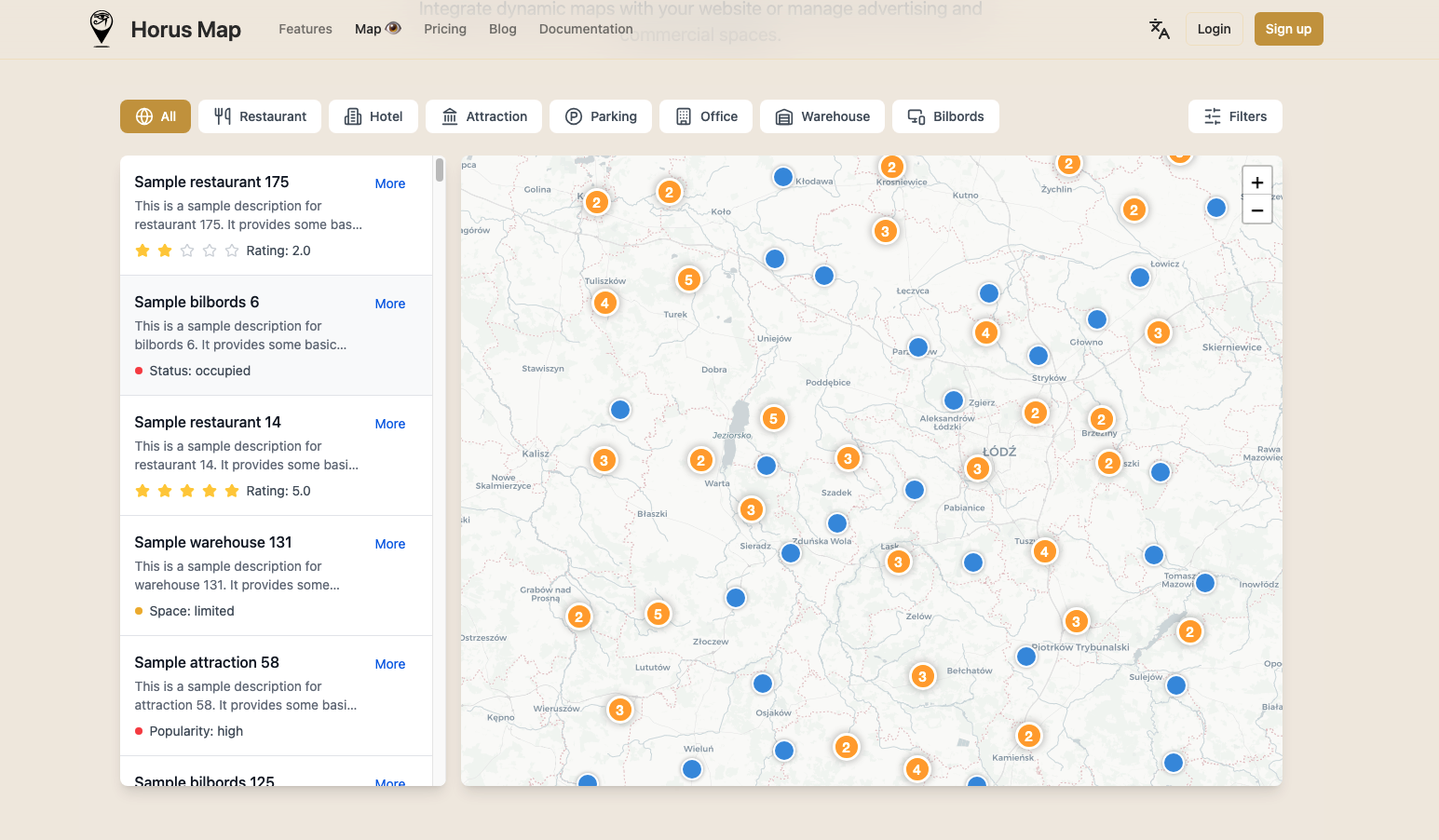Viewport: 1439px width, 840px height.
Task: Select the Sample warehouse 131 title
Action: click(213, 542)
